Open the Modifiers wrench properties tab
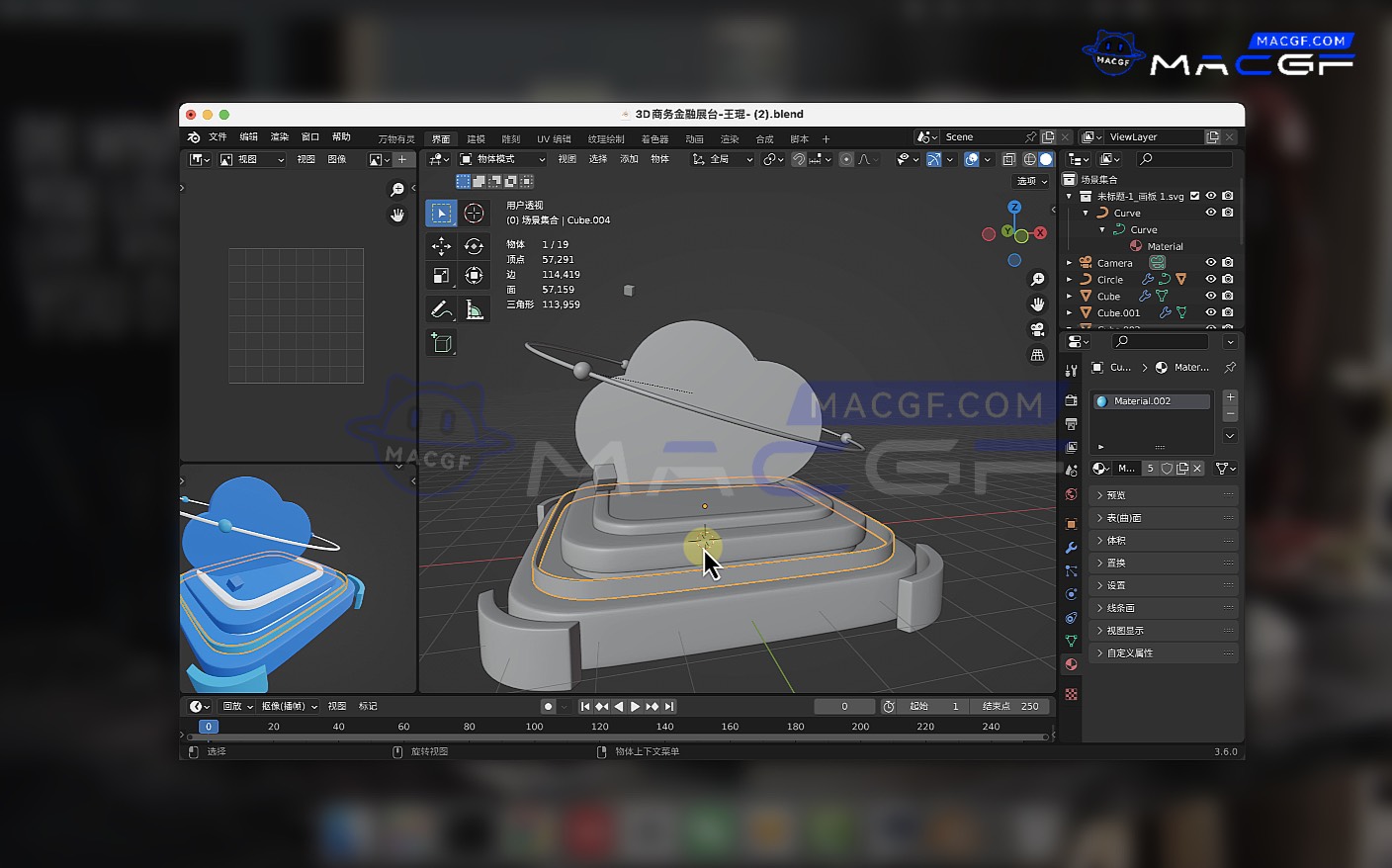Screen dimensions: 1392x868 (1071, 547)
